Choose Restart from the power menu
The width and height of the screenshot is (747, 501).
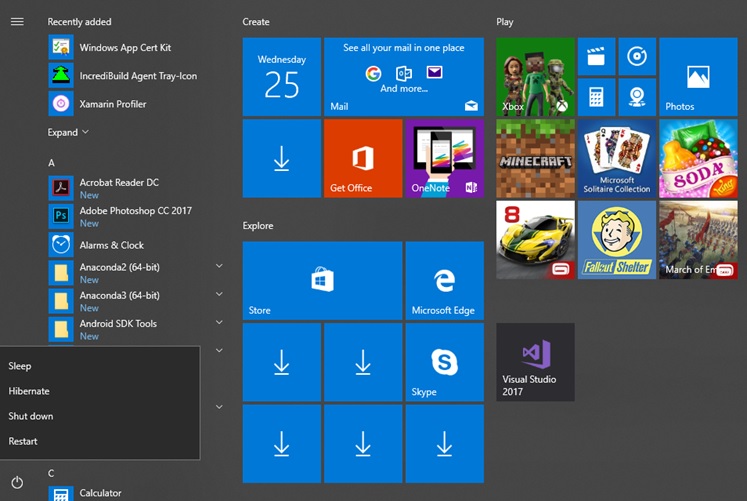[23, 441]
